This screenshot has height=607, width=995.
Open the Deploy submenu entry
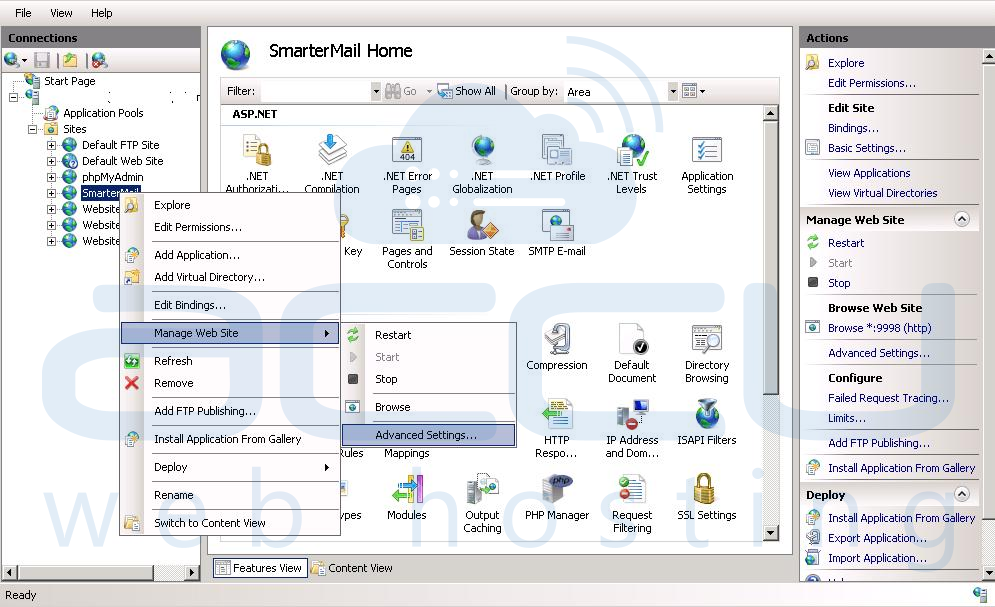point(230,467)
